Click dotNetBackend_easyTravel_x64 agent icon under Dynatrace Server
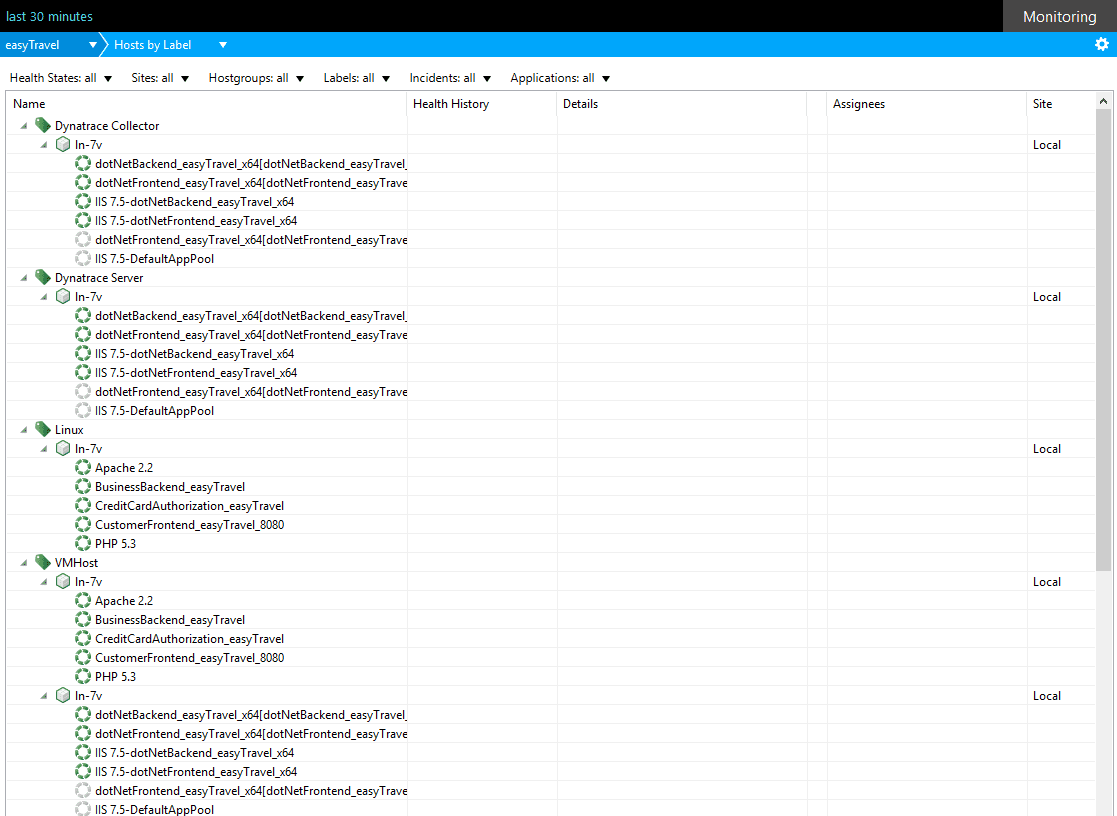 click(x=83, y=316)
